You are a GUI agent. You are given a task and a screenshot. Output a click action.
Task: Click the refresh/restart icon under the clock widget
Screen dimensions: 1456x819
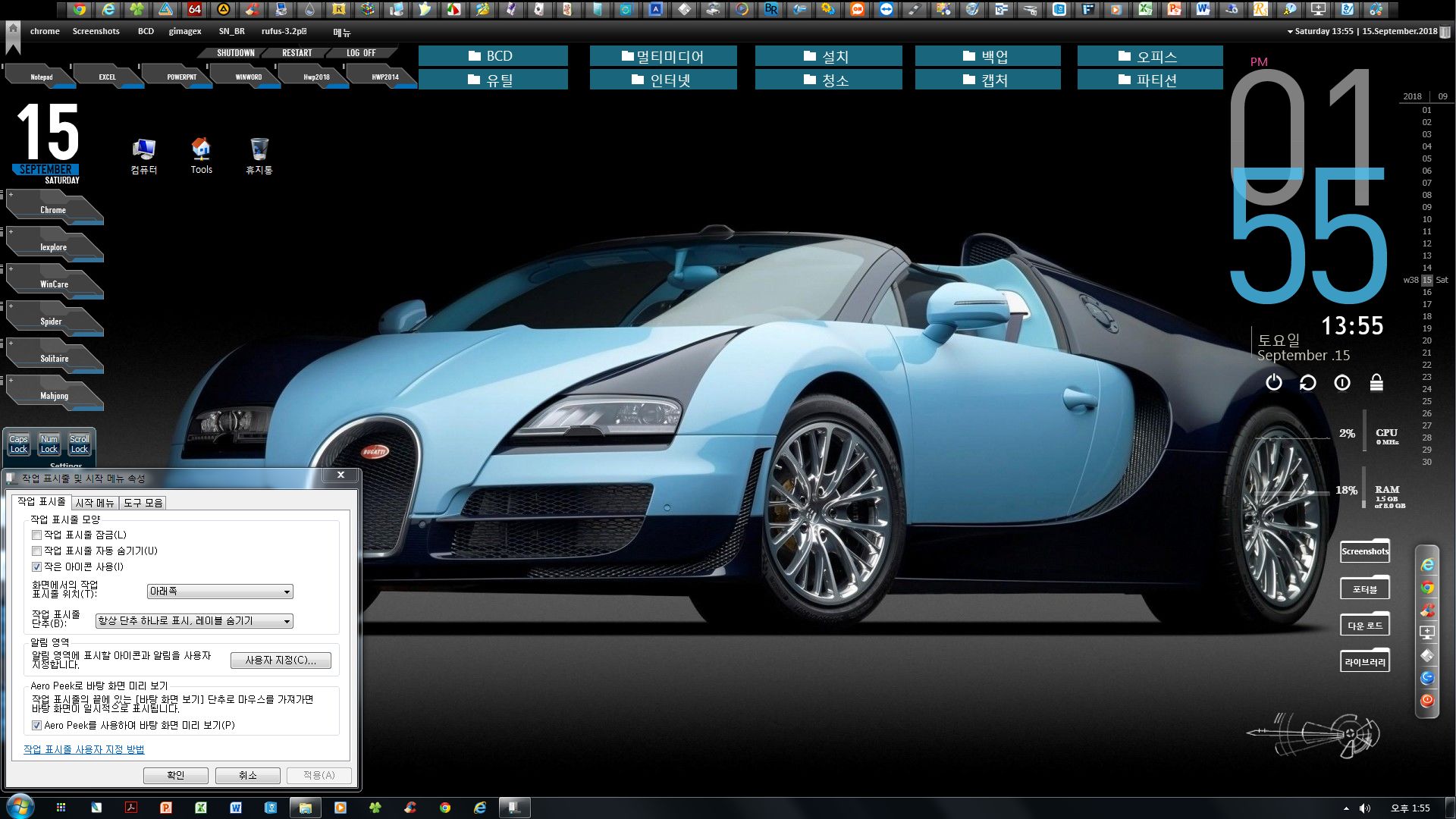click(x=1308, y=382)
